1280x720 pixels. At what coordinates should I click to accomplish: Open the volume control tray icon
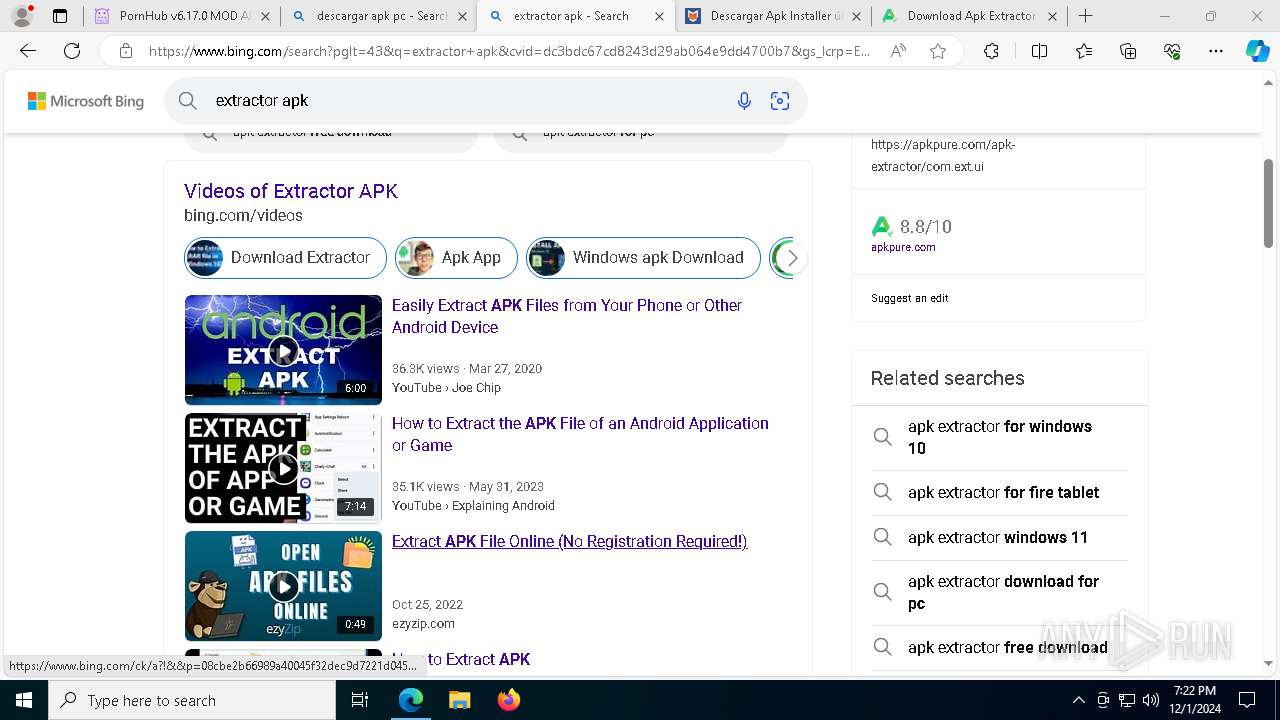pyautogui.click(x=1151, y=700)
